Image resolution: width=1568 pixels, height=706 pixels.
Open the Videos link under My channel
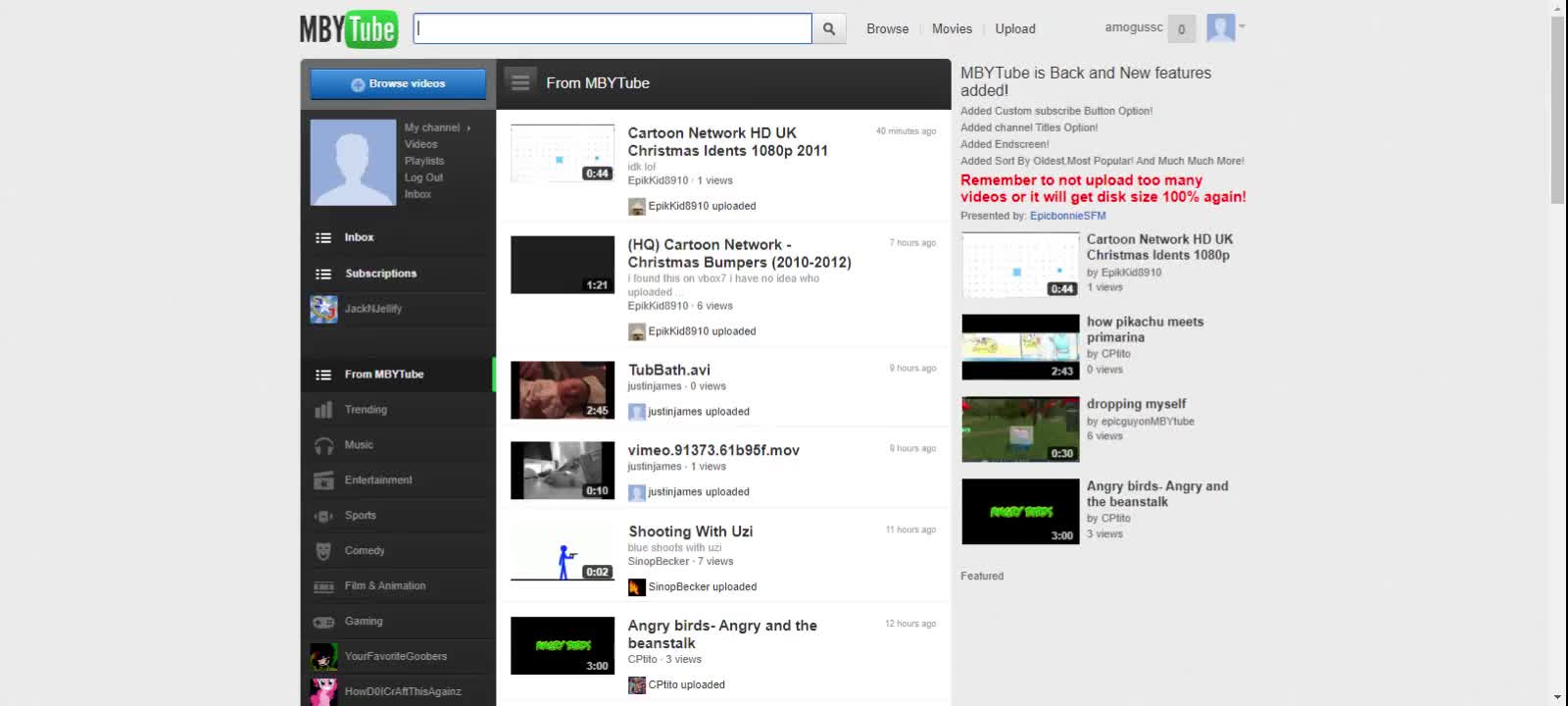coord(420,144)
